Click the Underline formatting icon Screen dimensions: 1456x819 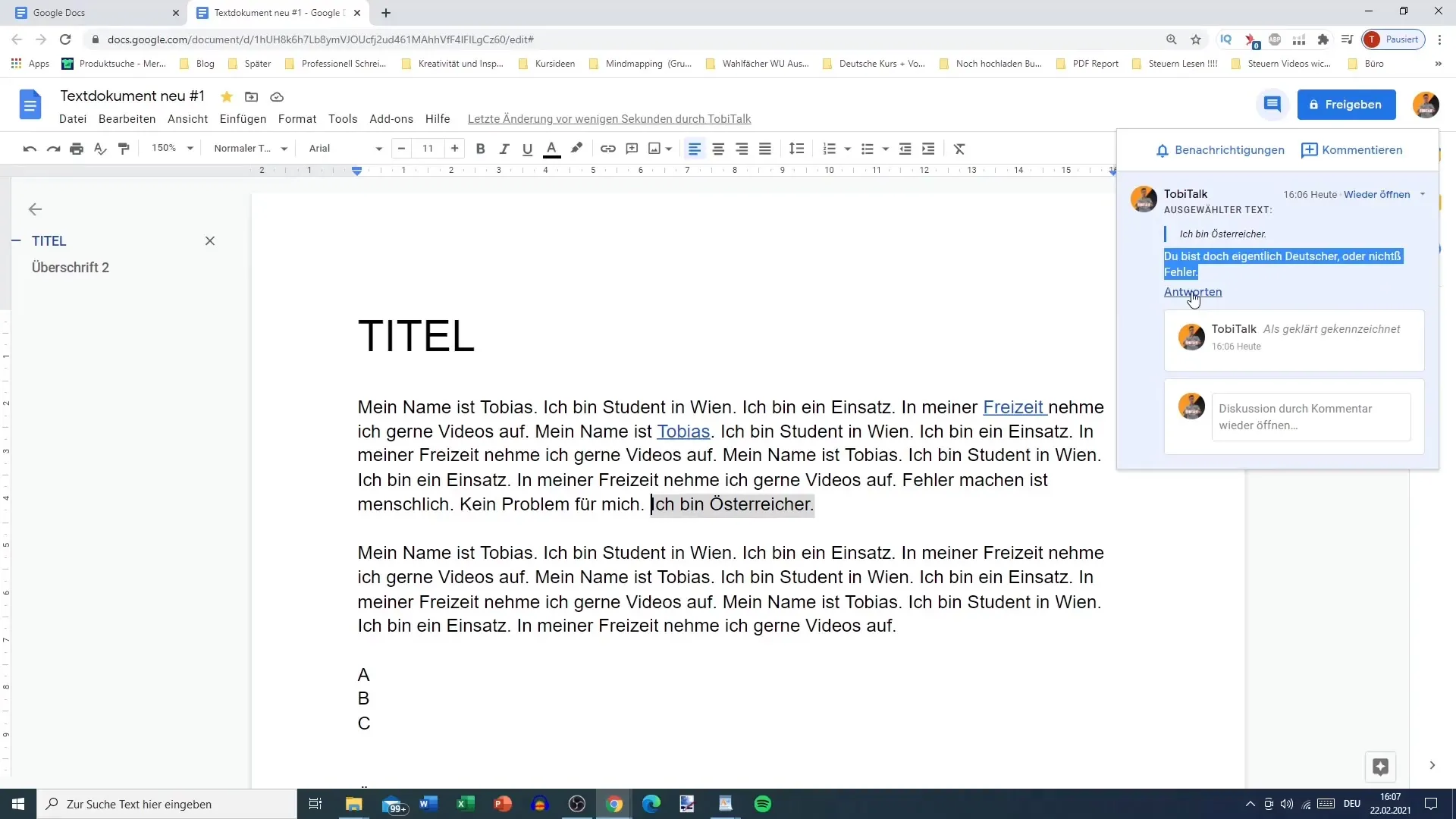pos(528,148)
